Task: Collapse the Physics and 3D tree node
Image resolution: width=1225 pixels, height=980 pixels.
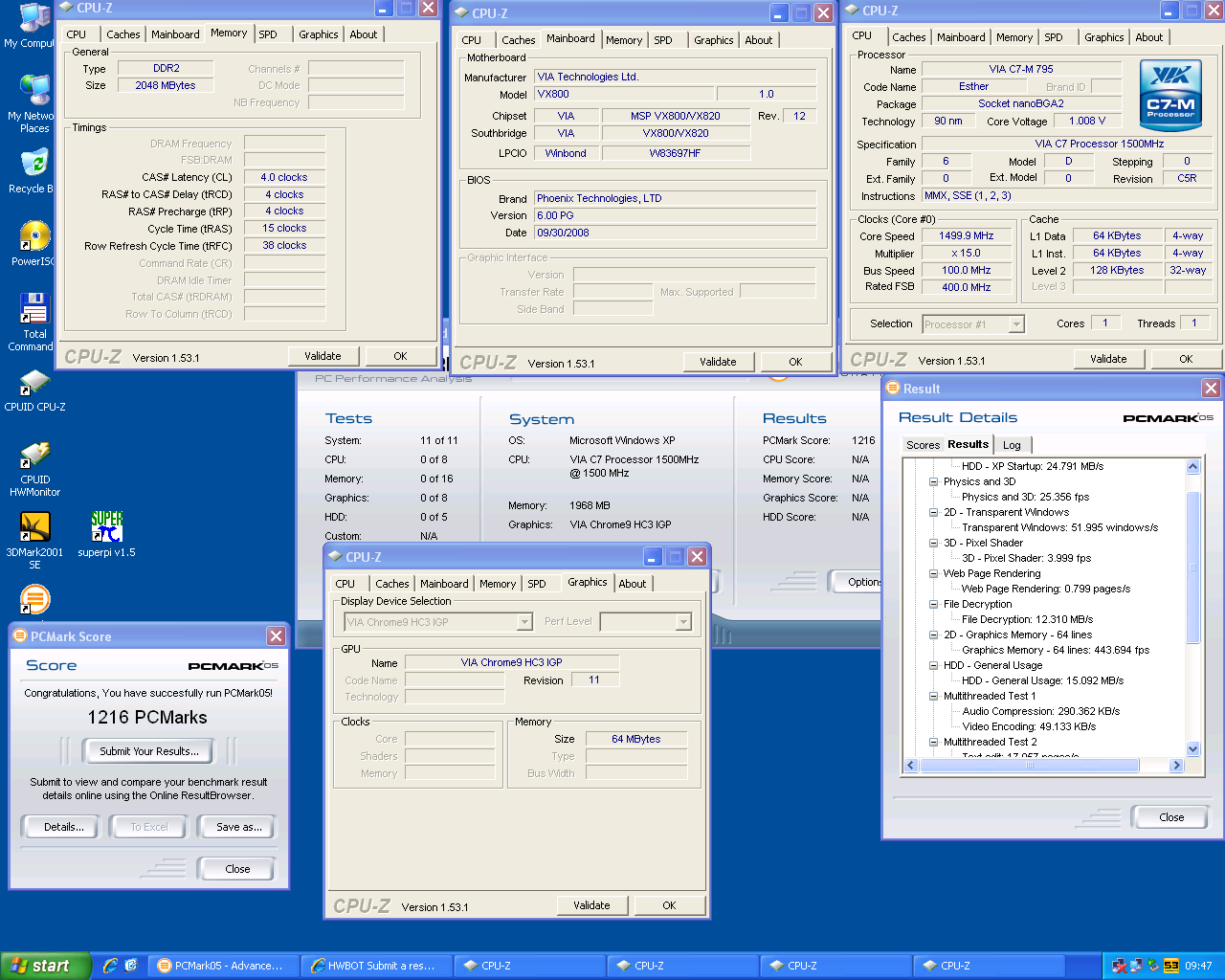Action: (x=933, y=481)
